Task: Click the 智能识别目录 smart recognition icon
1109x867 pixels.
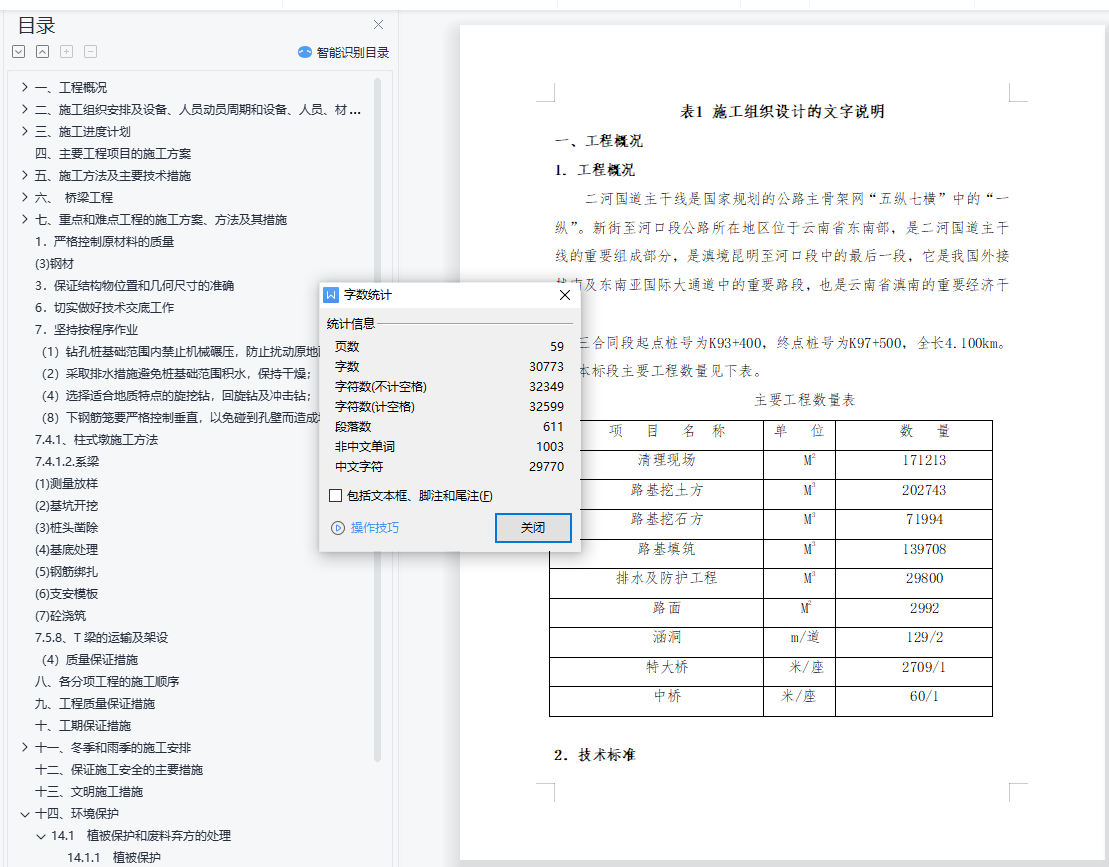Action: [x=305, y=52]
